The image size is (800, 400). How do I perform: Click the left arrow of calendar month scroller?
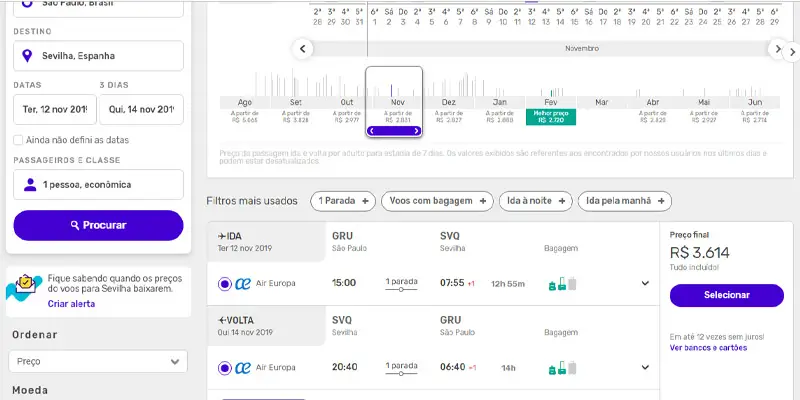pos(303,49)
